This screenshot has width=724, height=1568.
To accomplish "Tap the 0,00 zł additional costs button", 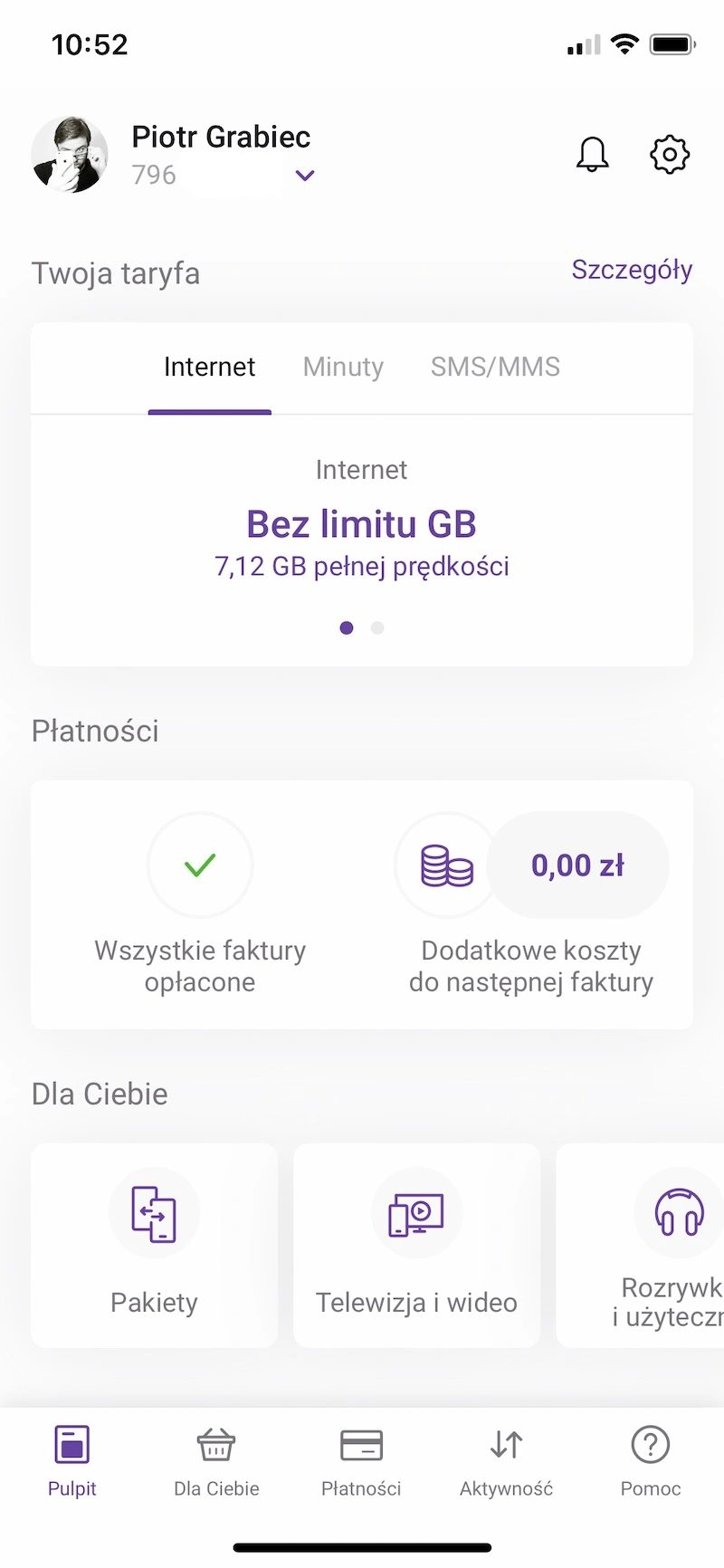I will coord(577,865).
